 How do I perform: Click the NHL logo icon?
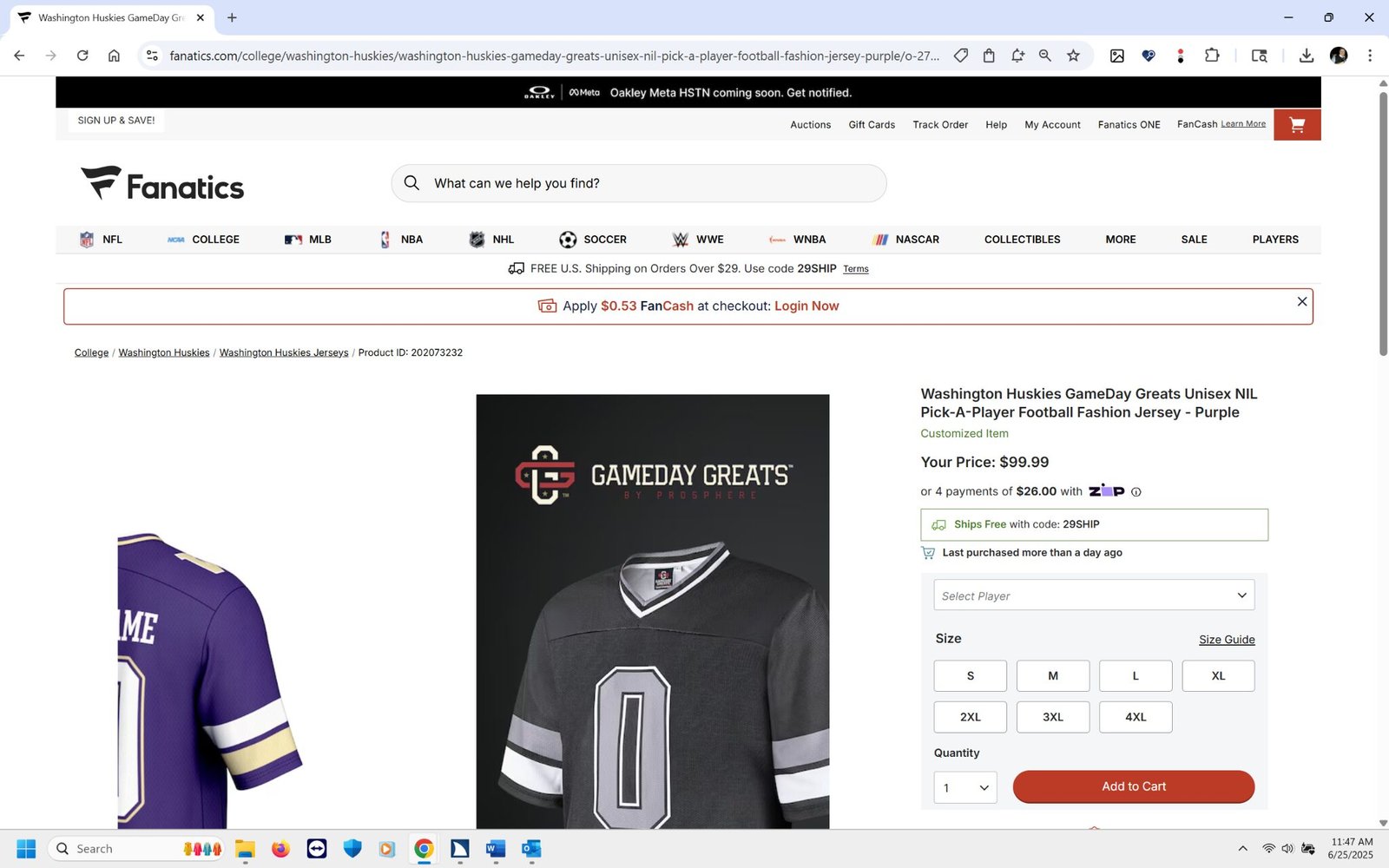[477, 240]
